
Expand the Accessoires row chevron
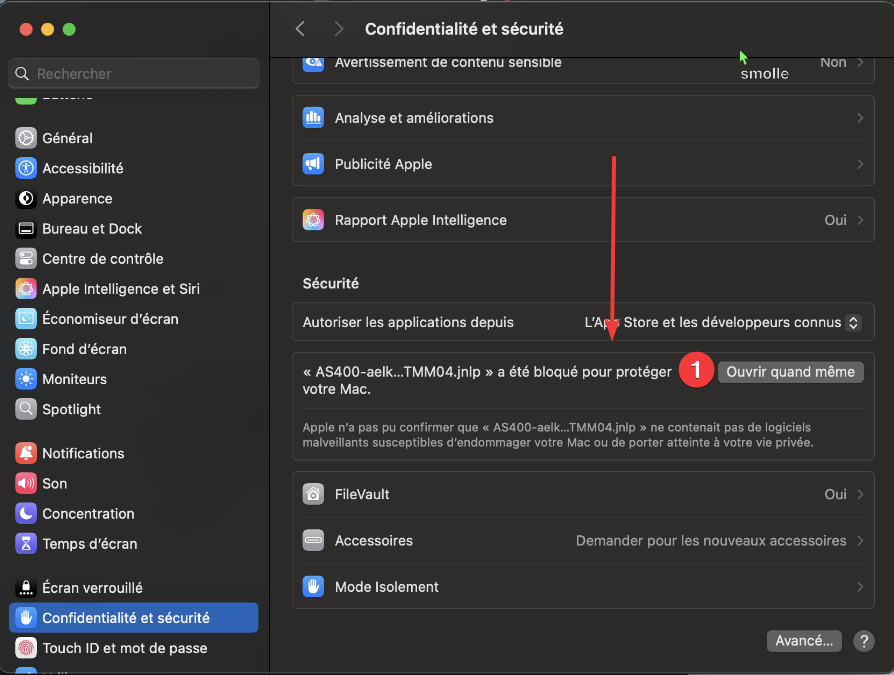(860, 540)
